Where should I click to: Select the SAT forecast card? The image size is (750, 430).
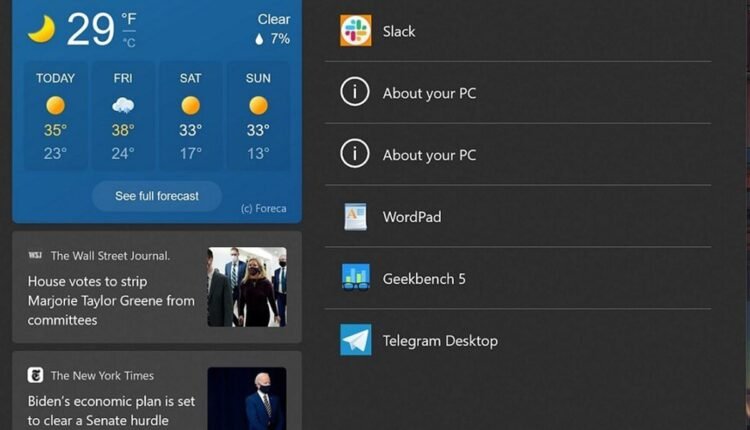pyautogui.click(x=190, y=116)
